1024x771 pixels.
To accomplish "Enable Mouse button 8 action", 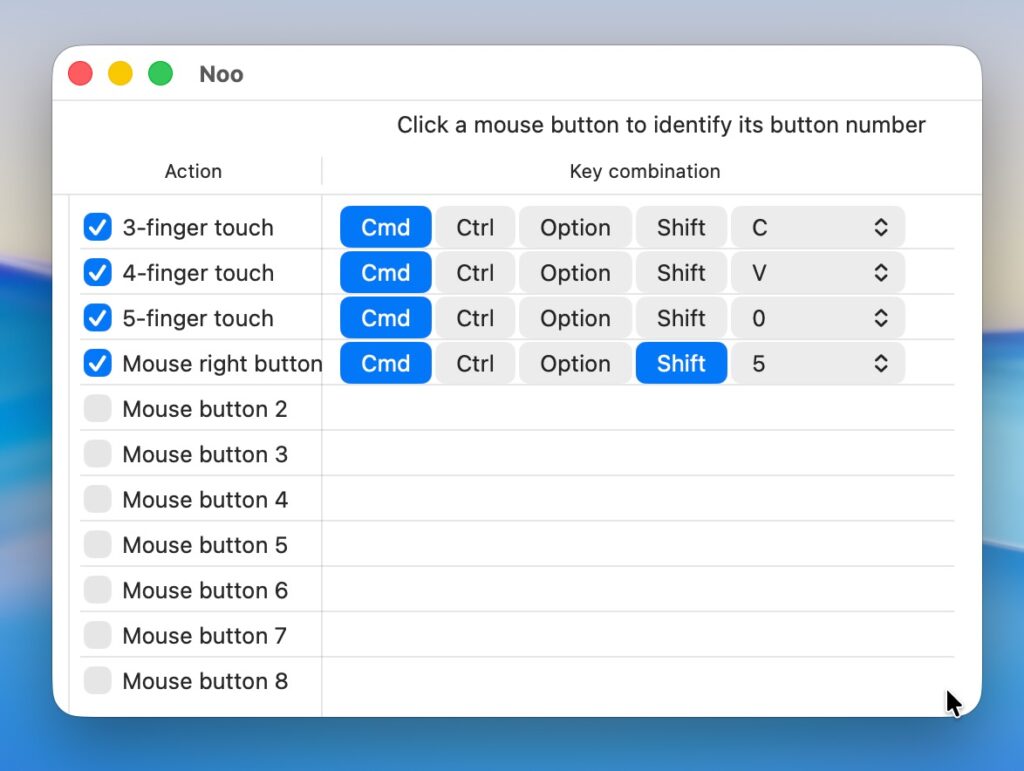I will 97,681.
